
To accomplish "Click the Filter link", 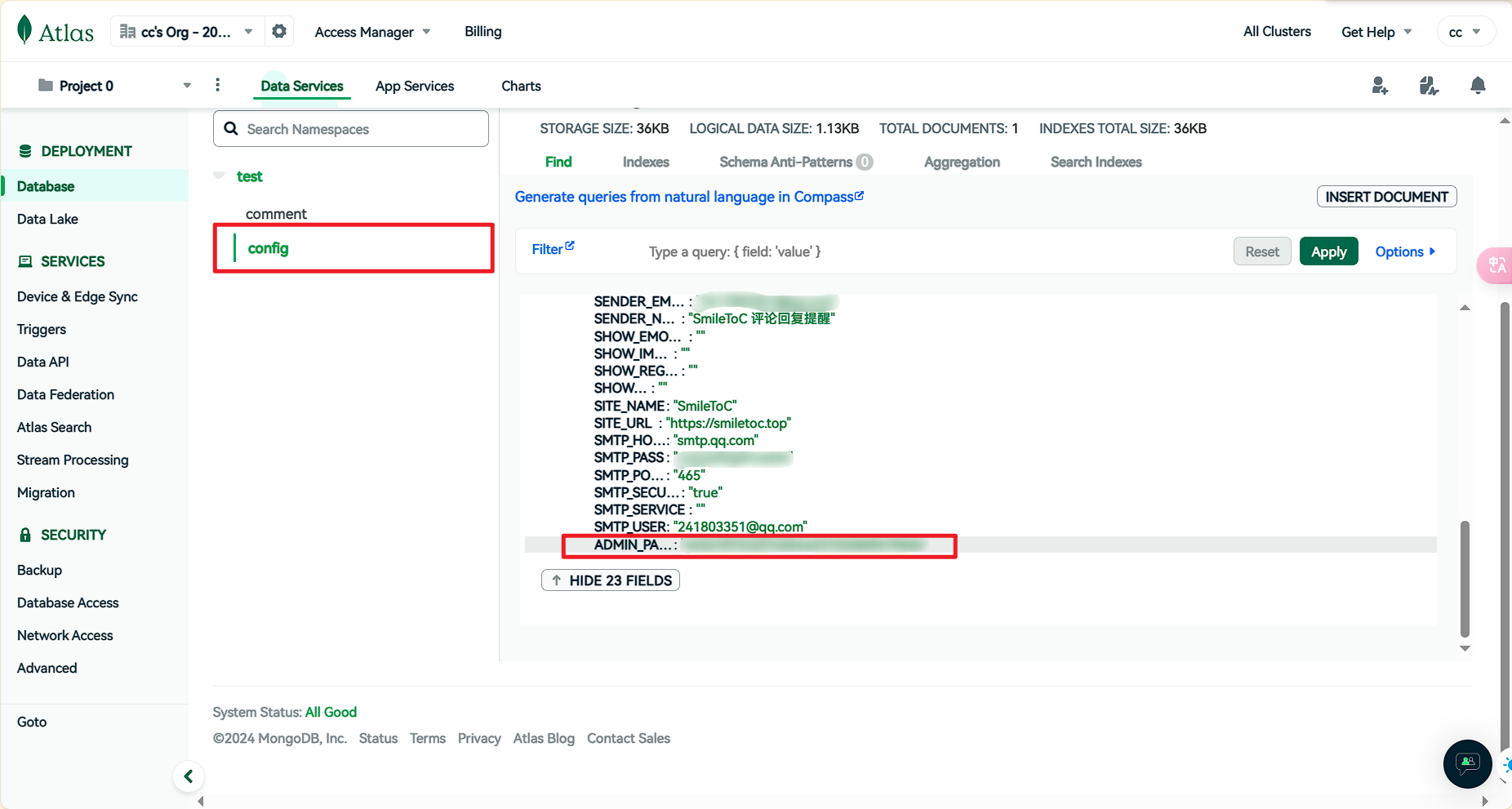I will [x=553, y=249].
